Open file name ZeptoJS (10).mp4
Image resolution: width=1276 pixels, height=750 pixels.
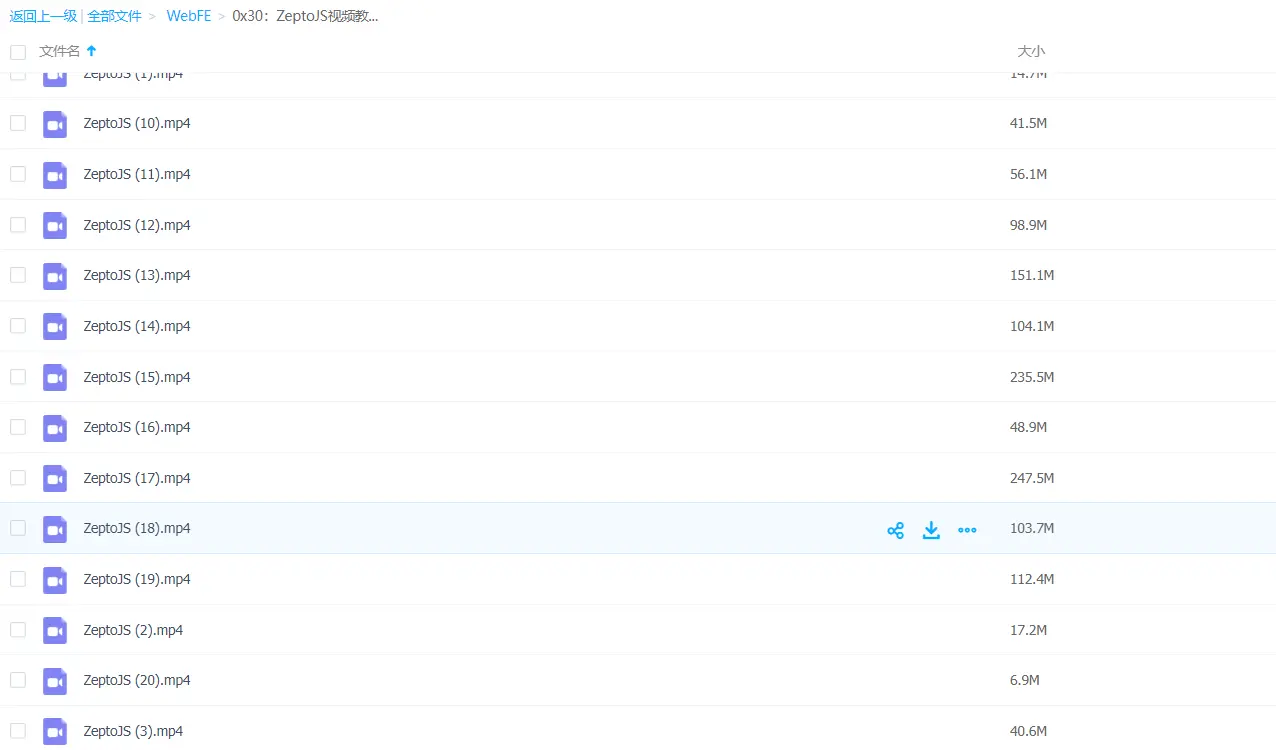[137, 123]
